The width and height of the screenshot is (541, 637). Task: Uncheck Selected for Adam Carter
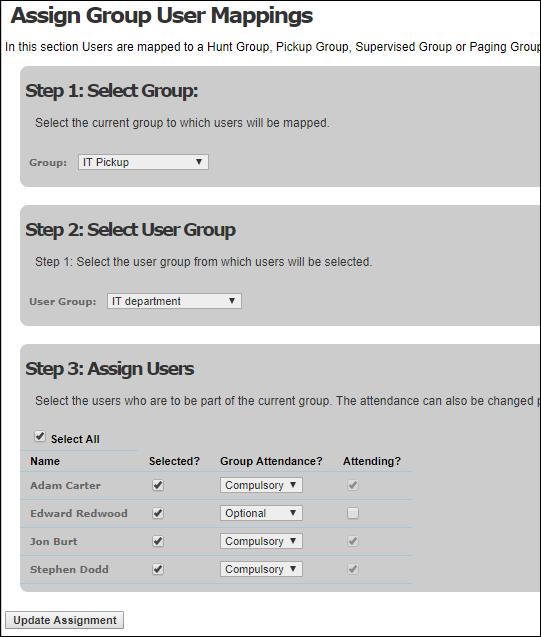(158, 485)
